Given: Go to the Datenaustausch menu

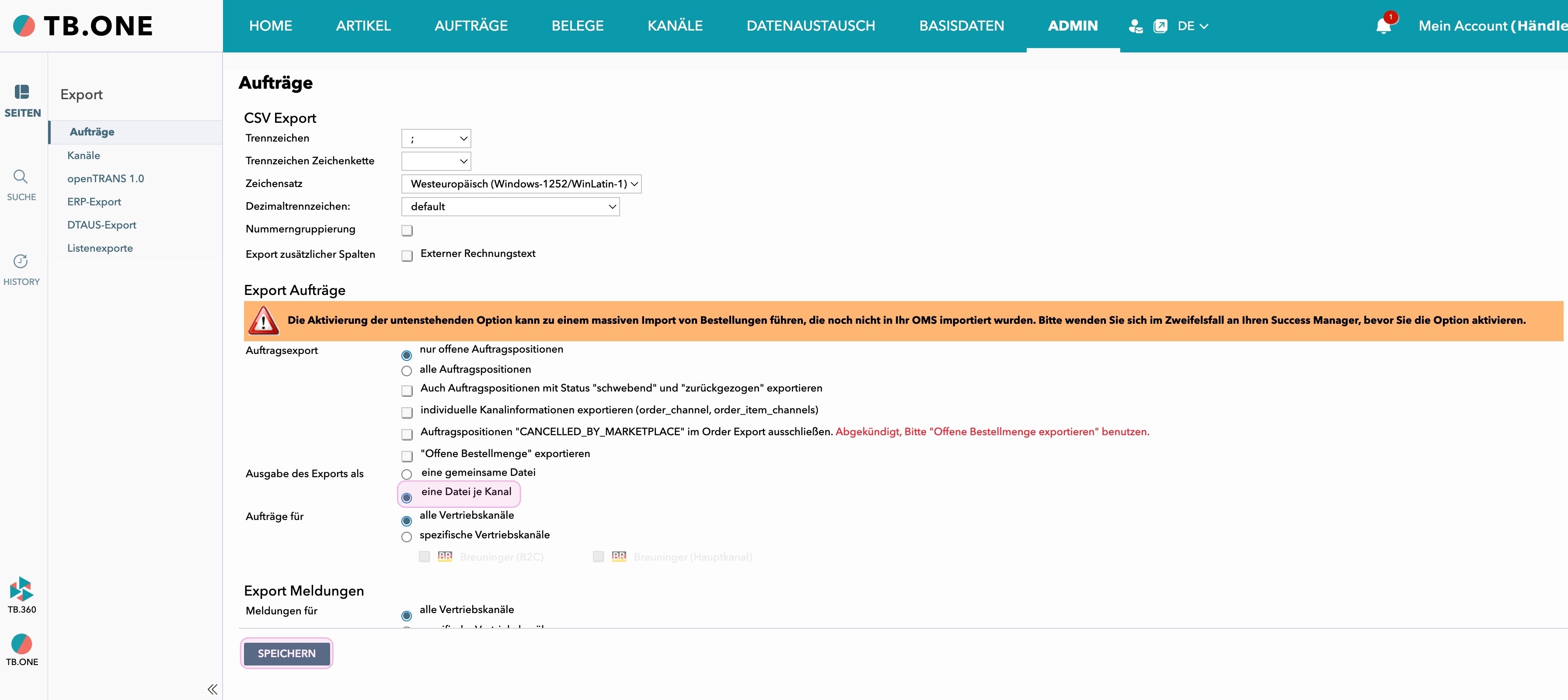Looking at the screenshot, I should pyautogui.click(x=810, y=26).
